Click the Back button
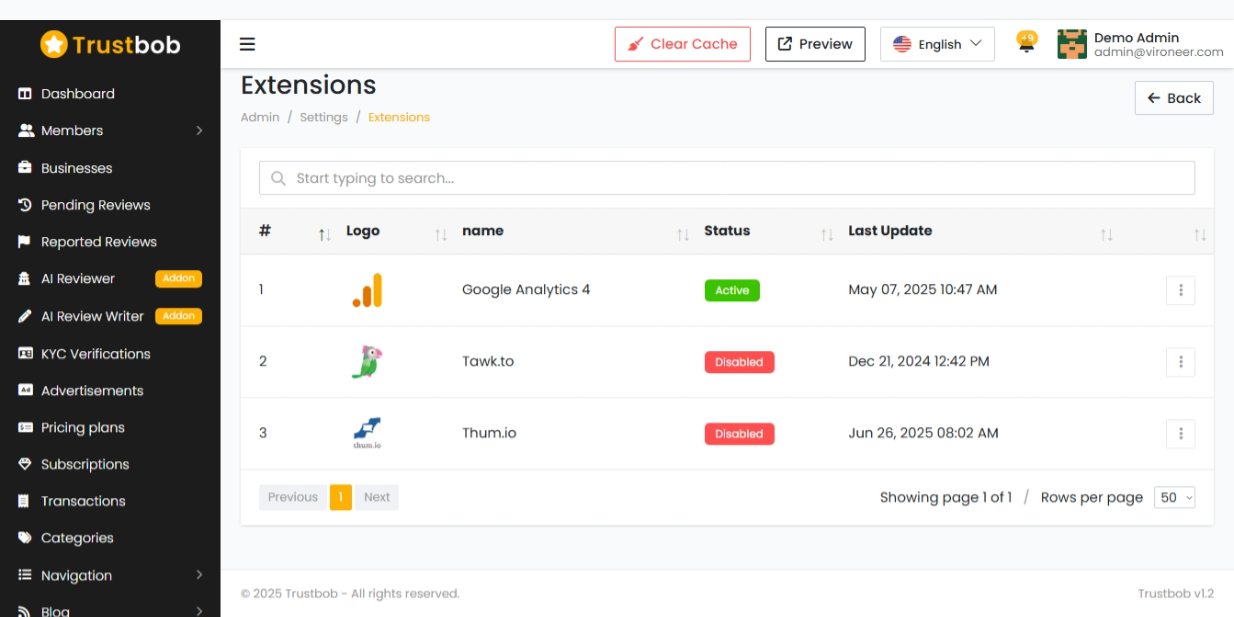The image size is (1234, 617). tap(1174, 98)
